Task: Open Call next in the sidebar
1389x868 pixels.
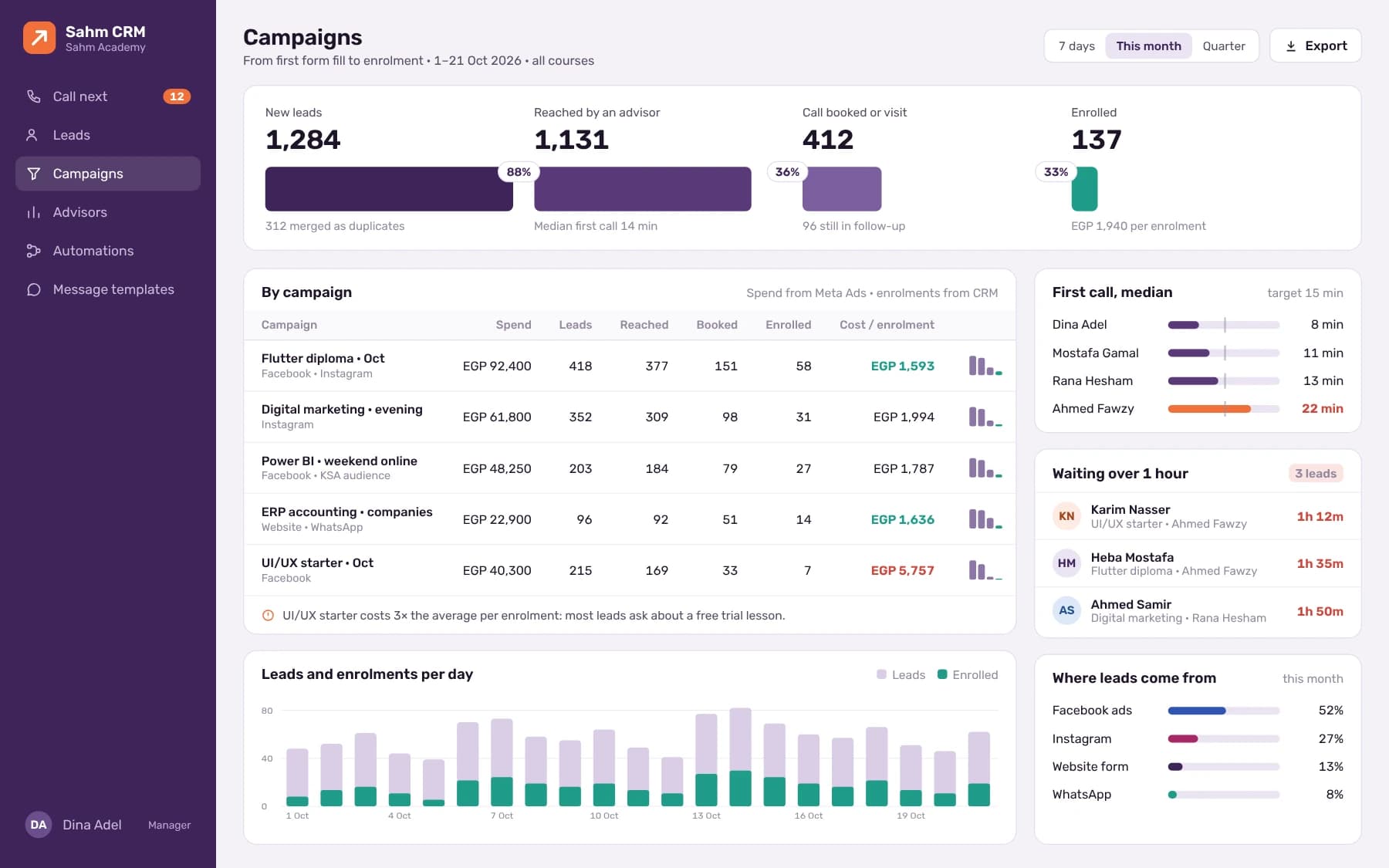Action: [x=108, y=96]
